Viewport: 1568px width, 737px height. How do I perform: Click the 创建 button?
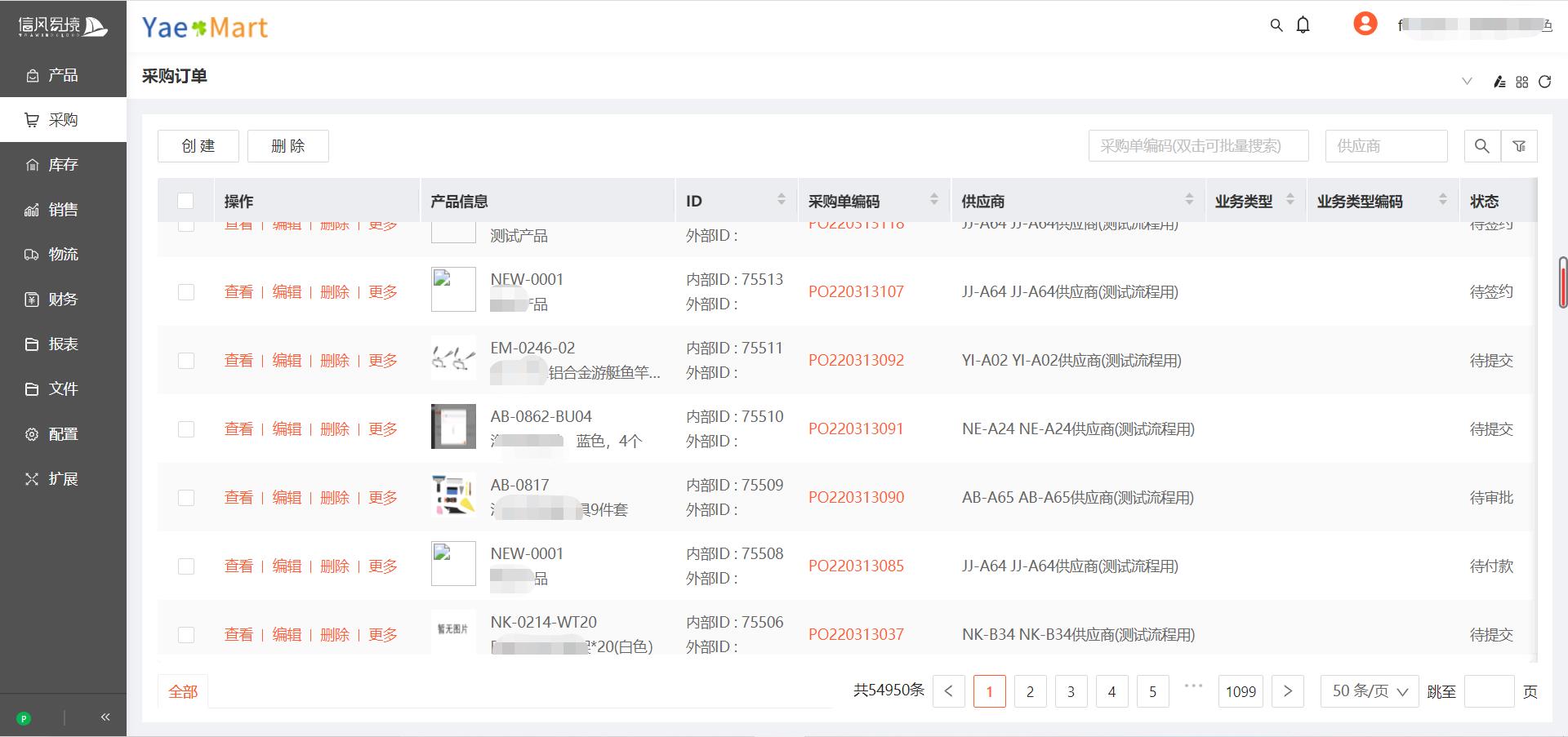(198, 146)
